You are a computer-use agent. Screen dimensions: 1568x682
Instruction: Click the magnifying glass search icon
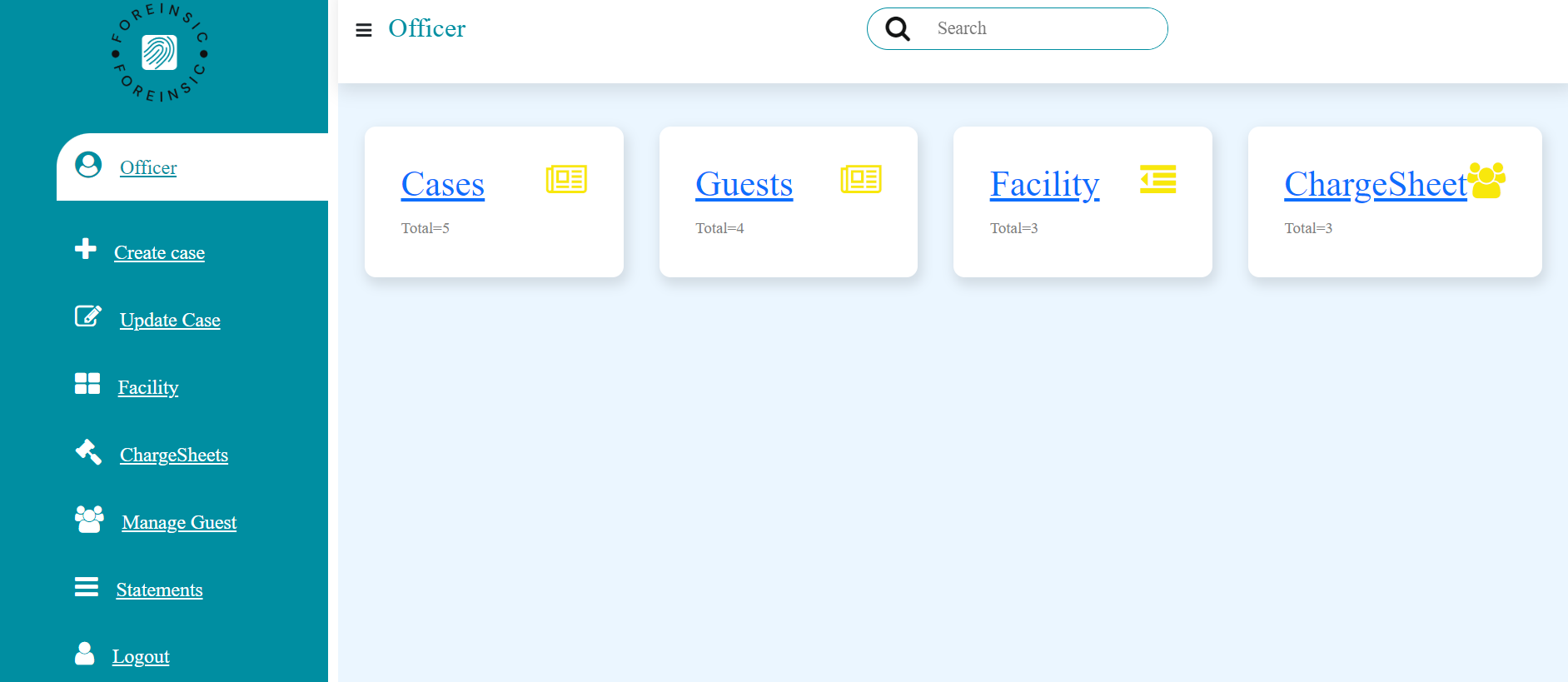pos(898,29)
